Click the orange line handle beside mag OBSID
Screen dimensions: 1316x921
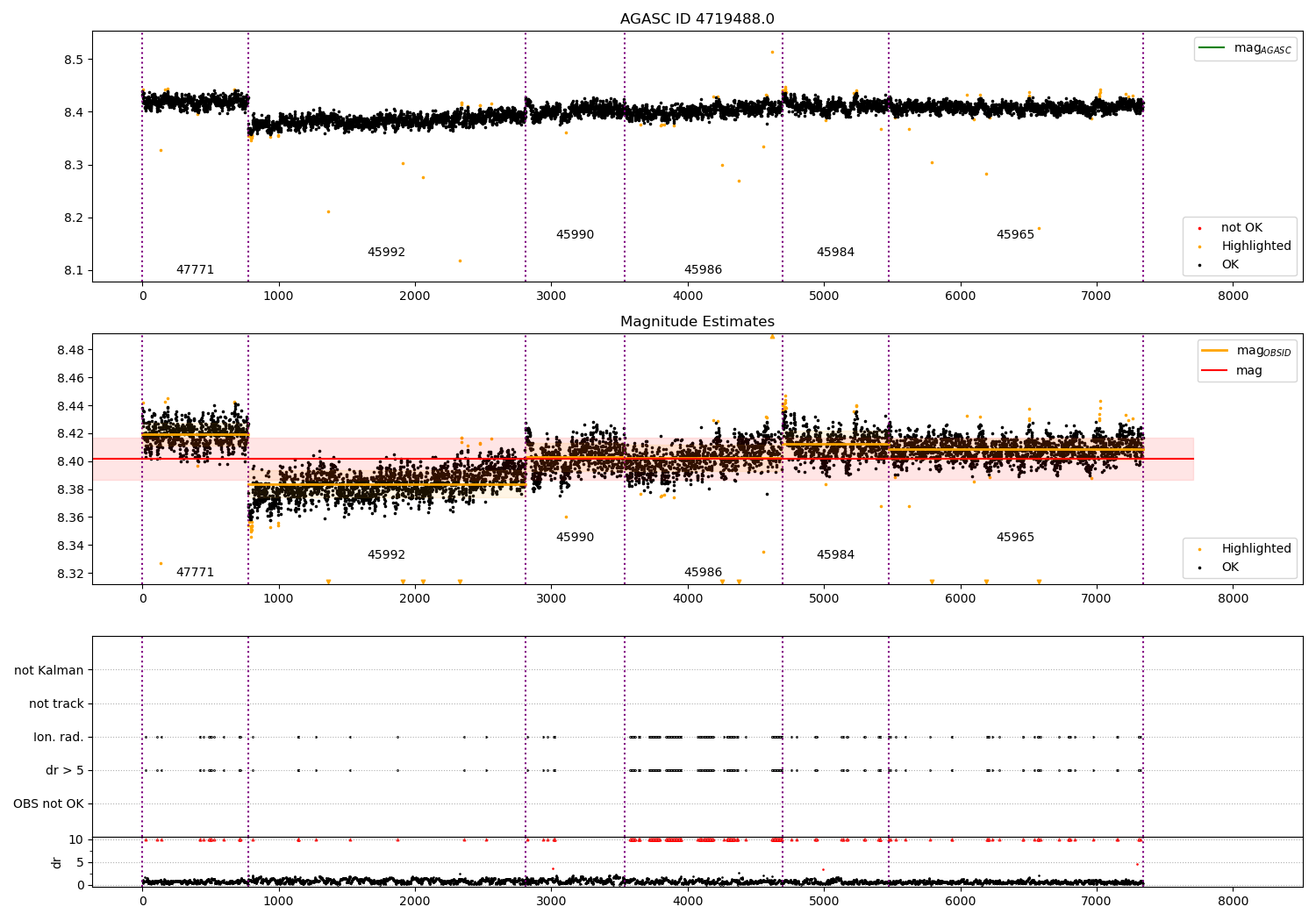point(1214,351)
